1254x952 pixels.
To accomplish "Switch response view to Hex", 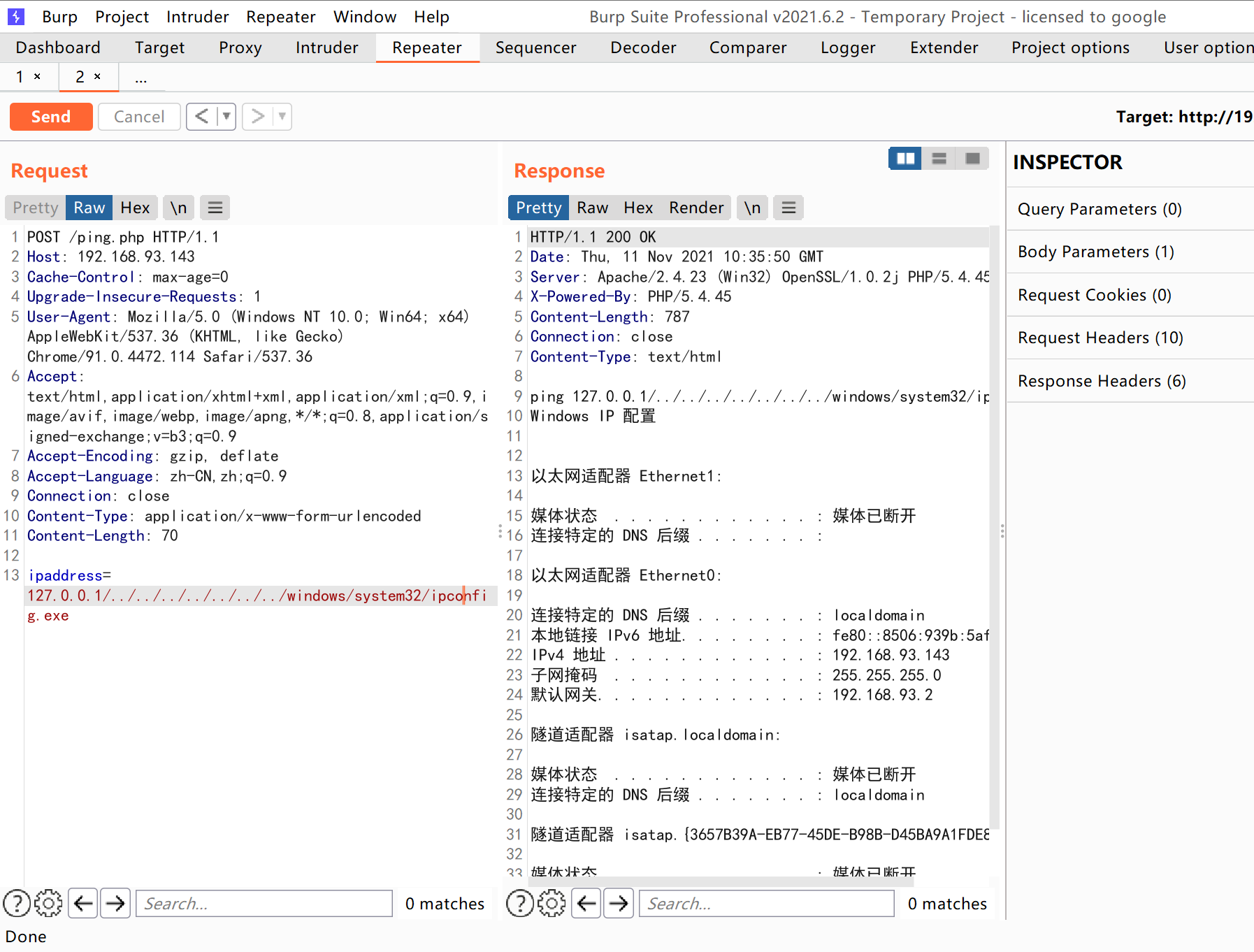I will coord(638,208).
